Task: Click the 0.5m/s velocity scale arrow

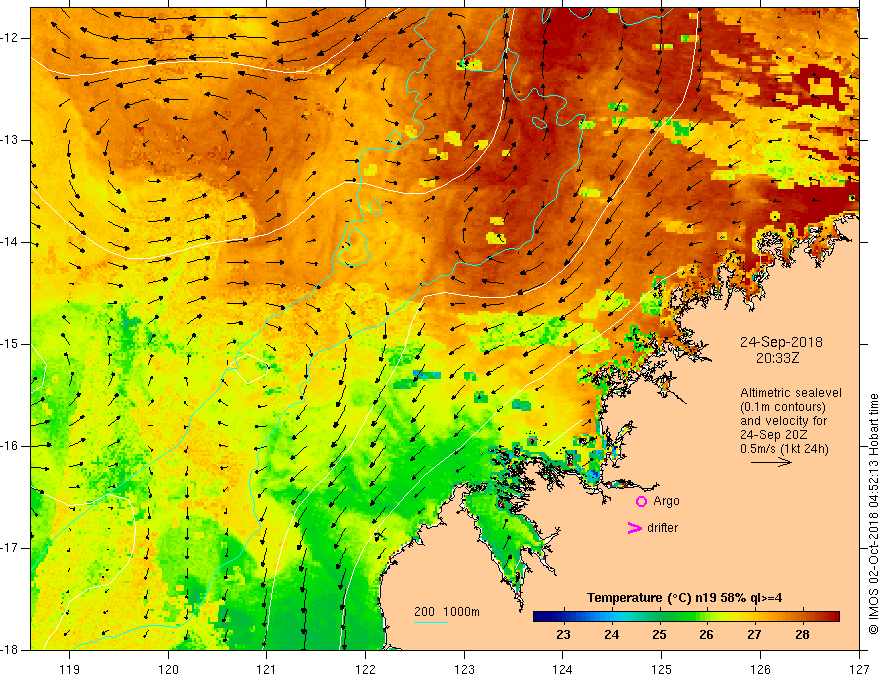Action: (771, 462)
